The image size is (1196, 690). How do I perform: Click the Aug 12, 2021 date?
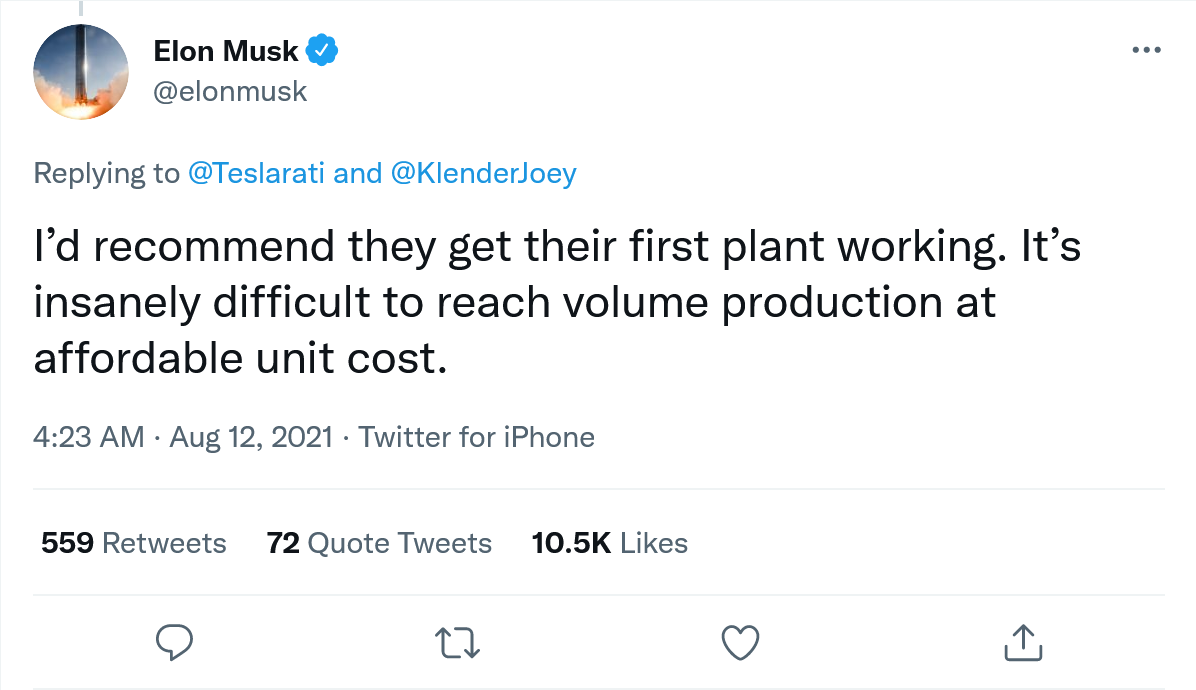pos(251,437)
